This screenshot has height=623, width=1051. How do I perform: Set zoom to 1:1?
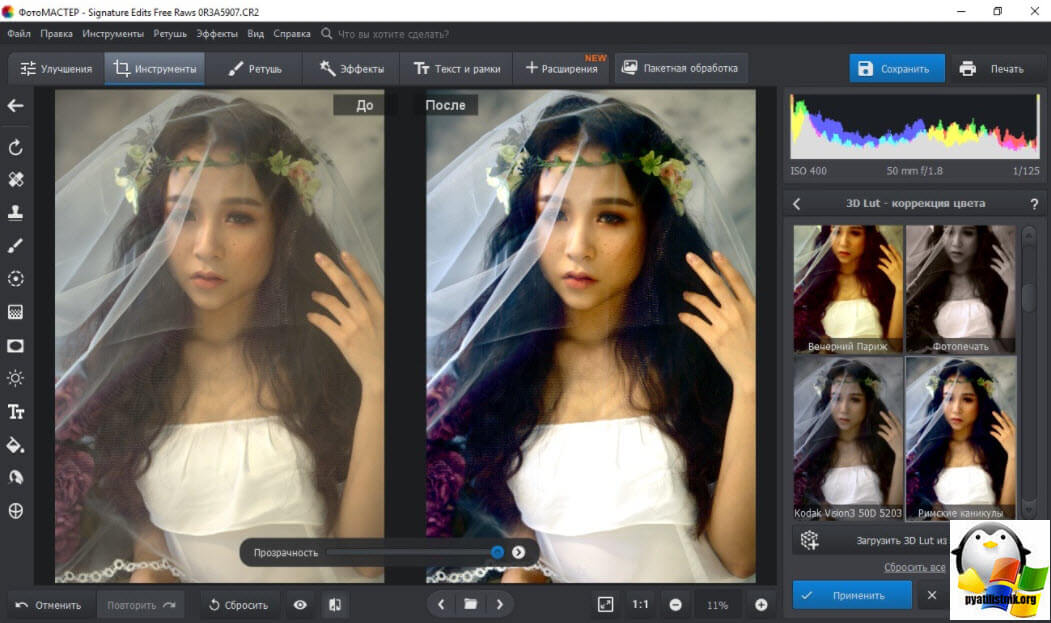640,604
